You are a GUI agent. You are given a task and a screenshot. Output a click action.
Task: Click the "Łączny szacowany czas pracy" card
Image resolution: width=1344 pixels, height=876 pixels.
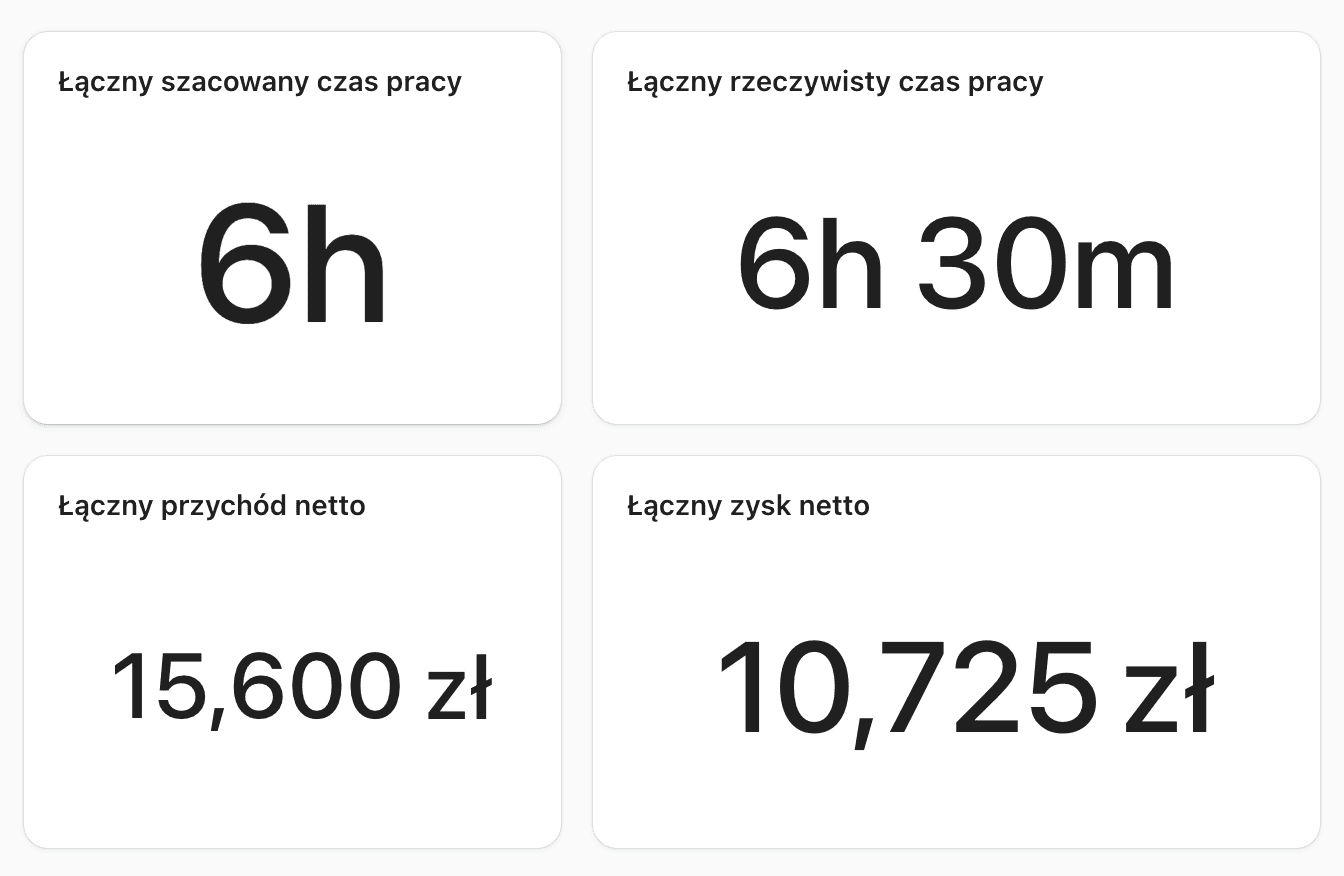click(x=293, y=225)
